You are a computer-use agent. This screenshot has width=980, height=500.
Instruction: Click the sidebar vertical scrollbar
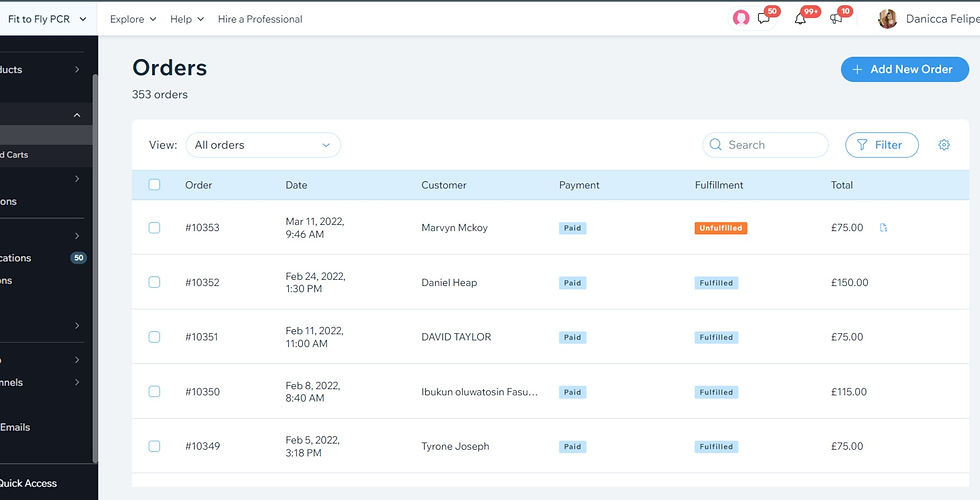[x=95, y=269]
